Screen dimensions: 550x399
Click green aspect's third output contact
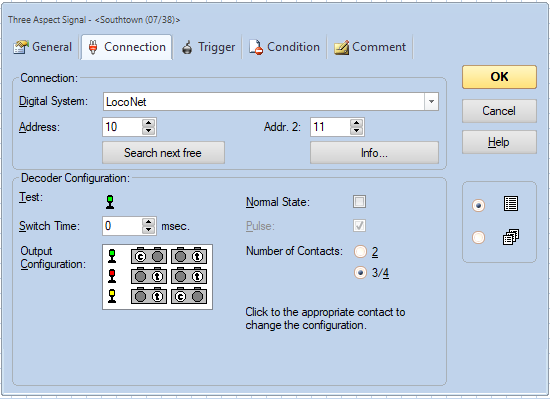pos(180,257)
